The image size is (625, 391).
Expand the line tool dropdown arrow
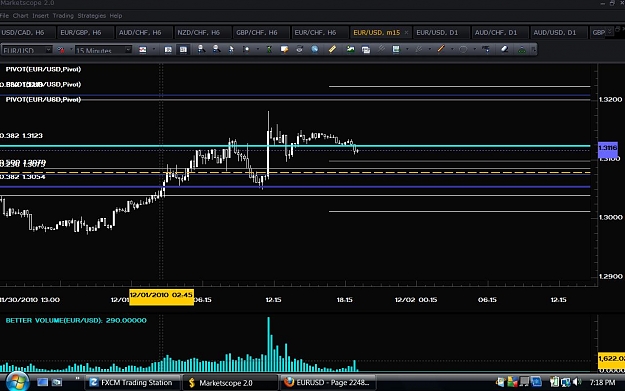point(452,49)
